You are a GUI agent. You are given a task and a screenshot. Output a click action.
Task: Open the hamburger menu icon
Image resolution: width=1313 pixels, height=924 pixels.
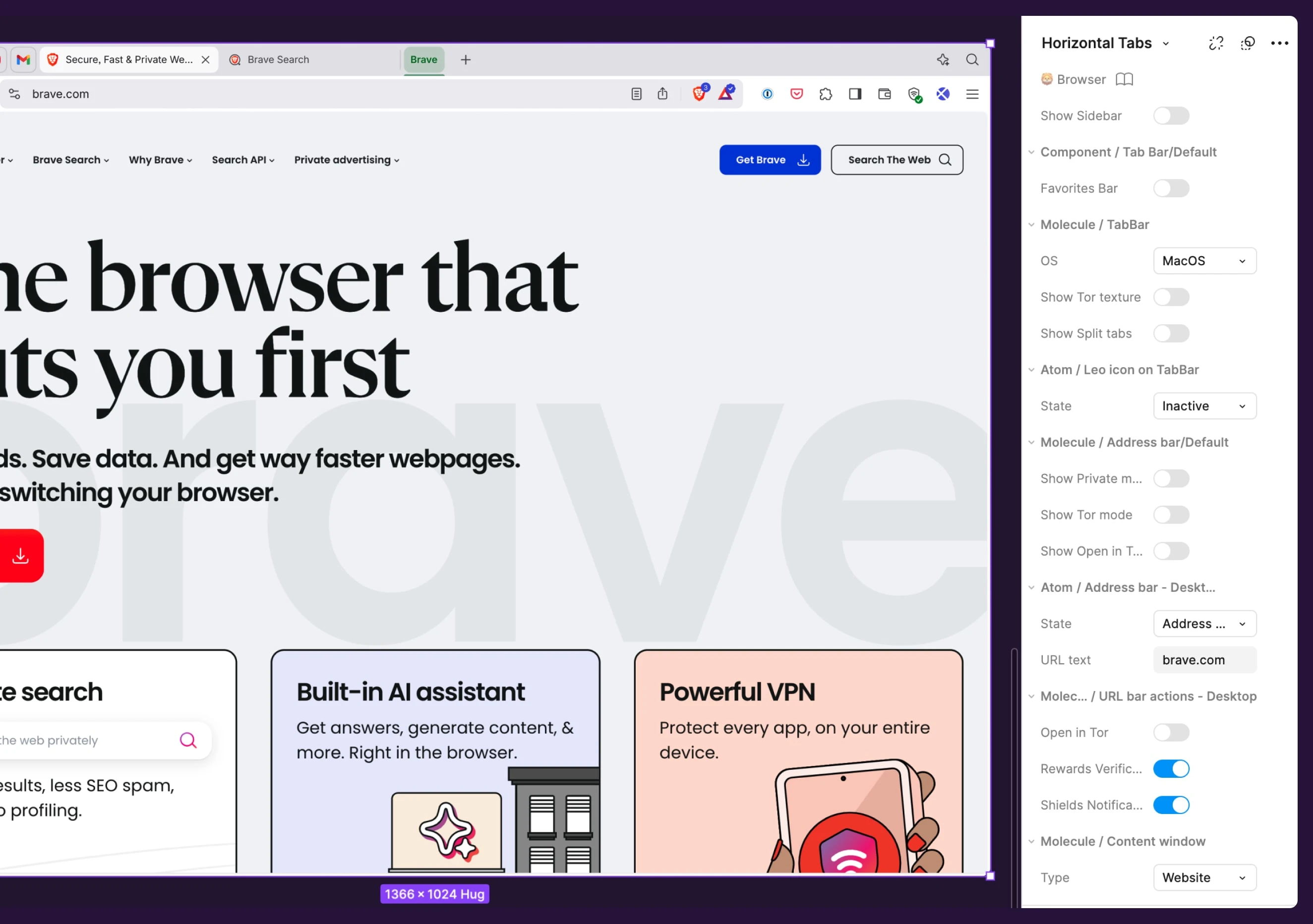click(972, 94)
